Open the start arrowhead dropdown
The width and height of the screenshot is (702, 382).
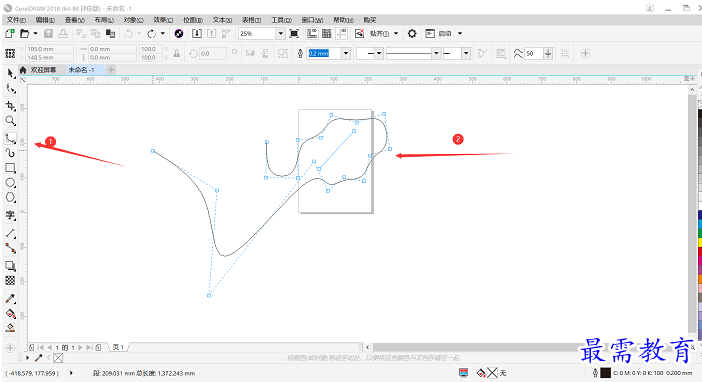click(x=379, y=53)
